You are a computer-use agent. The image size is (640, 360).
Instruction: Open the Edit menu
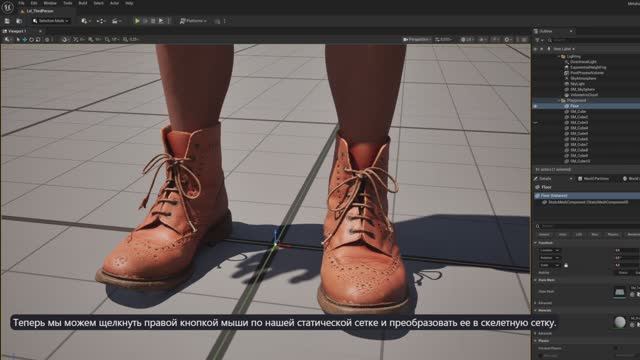pos(34,3)
